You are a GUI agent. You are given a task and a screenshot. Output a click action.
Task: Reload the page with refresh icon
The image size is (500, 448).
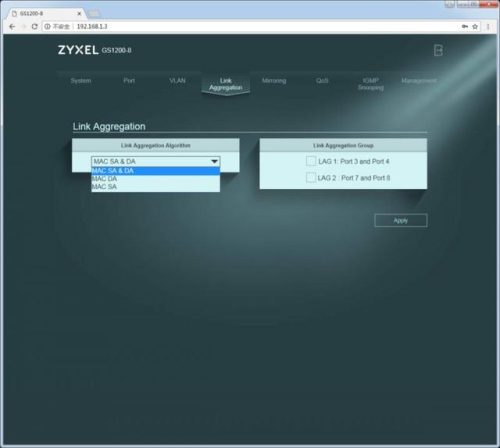34,26
